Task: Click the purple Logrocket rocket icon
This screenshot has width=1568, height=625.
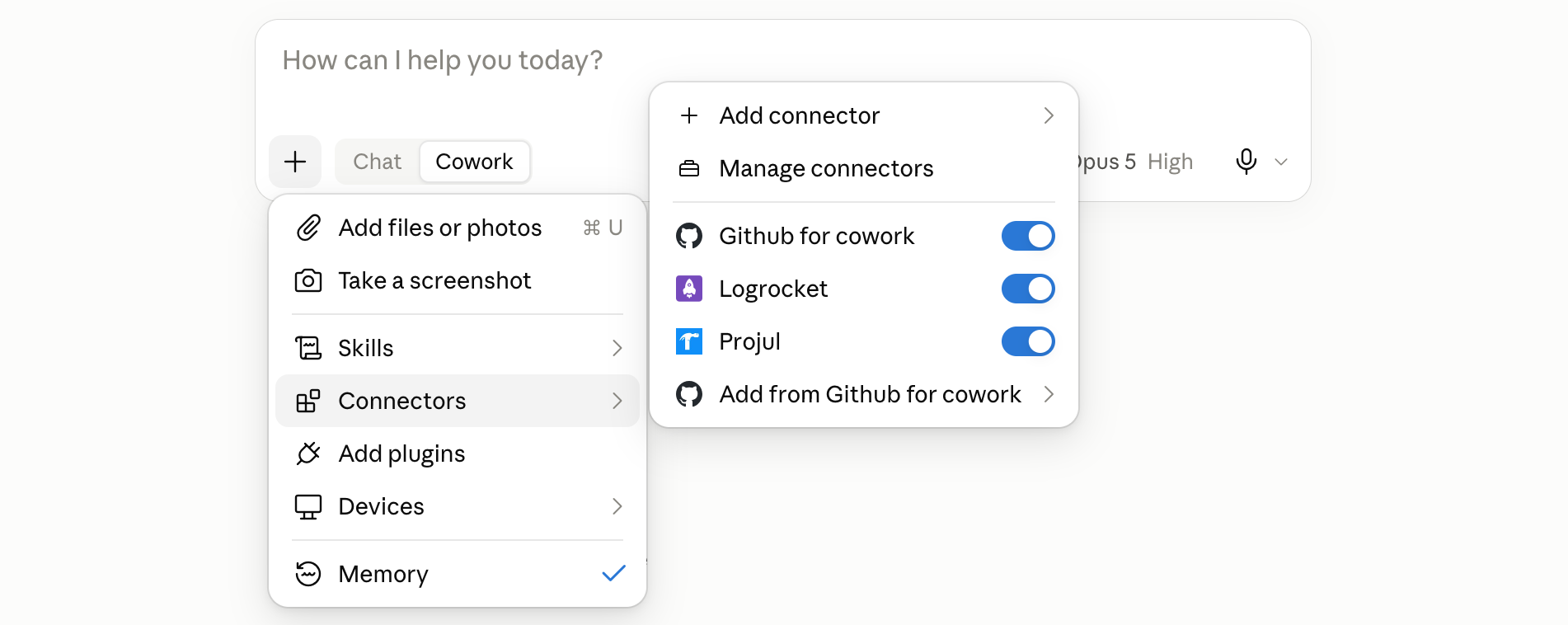Action: (689, 289)
